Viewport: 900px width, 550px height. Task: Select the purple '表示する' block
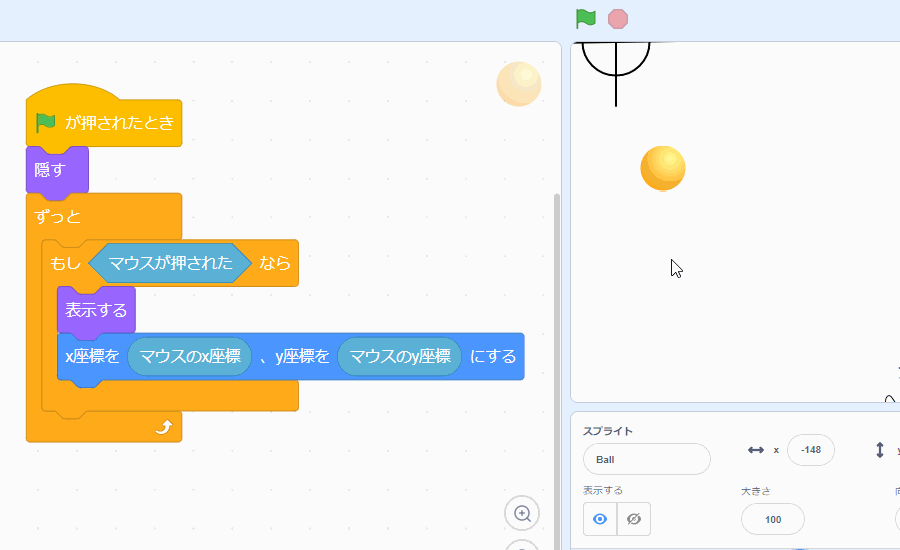pyautogui.click(x=96, y=310)
